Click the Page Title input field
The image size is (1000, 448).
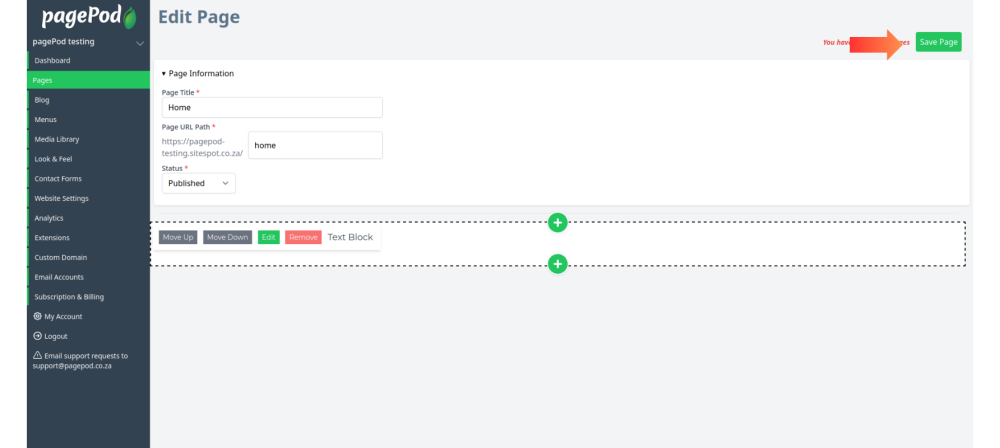tap(272, 107)
